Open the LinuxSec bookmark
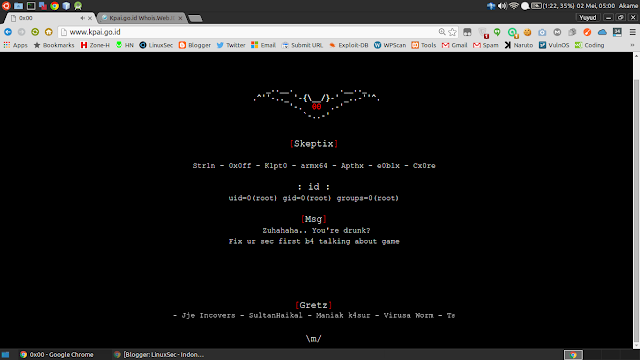 (156, 45)
